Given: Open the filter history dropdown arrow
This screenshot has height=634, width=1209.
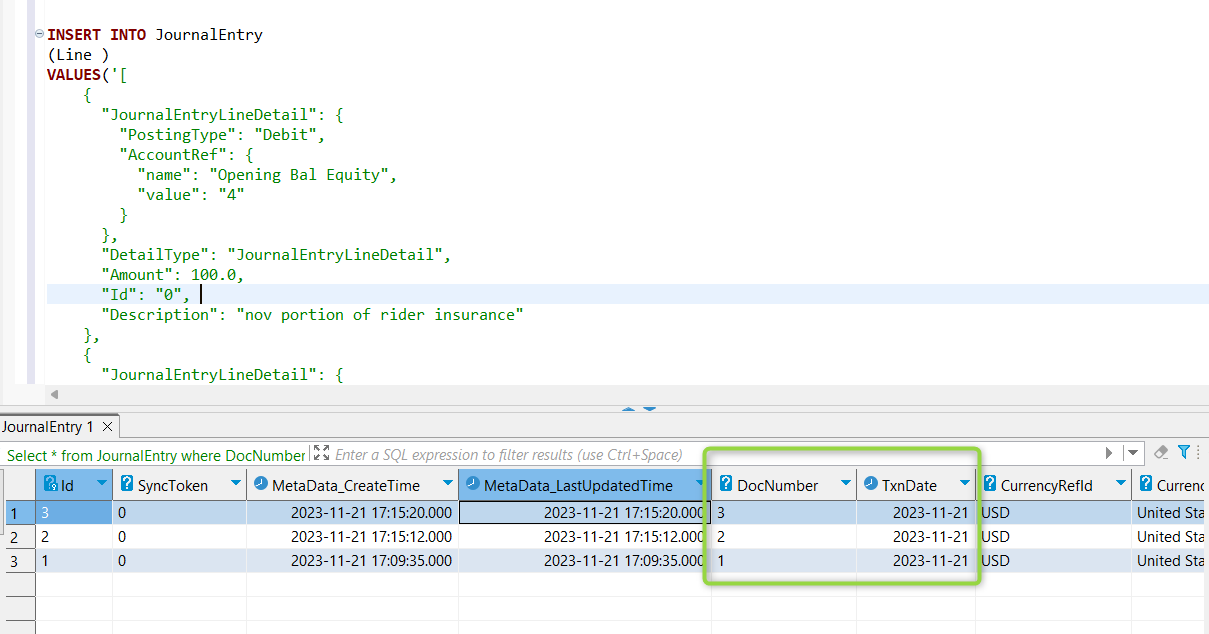Looking at the screenshot, I should tap(1132, 453).
